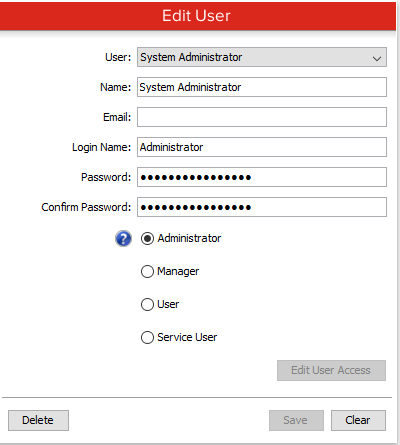Choose the User role radio button
Screen dimensions: 400x445
(x=147, y=304)
